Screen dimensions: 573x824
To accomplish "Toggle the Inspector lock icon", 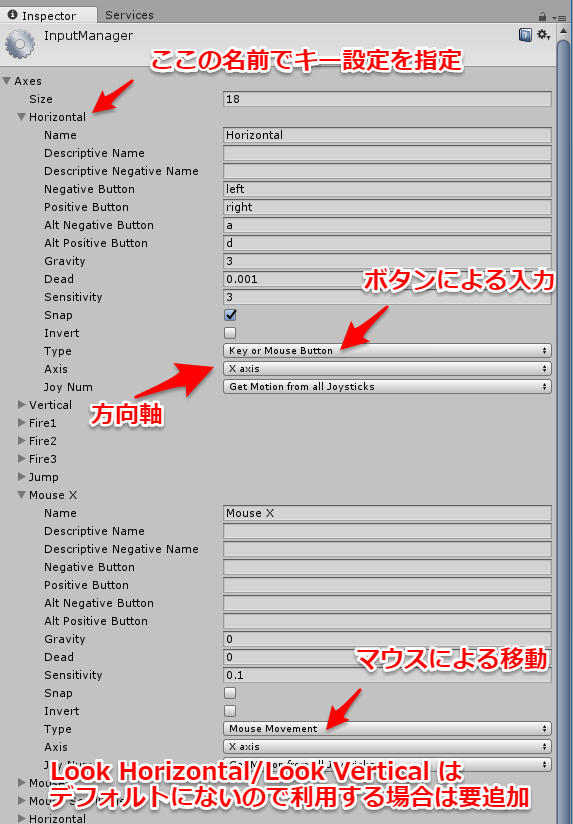I will (x=542, y=17).
